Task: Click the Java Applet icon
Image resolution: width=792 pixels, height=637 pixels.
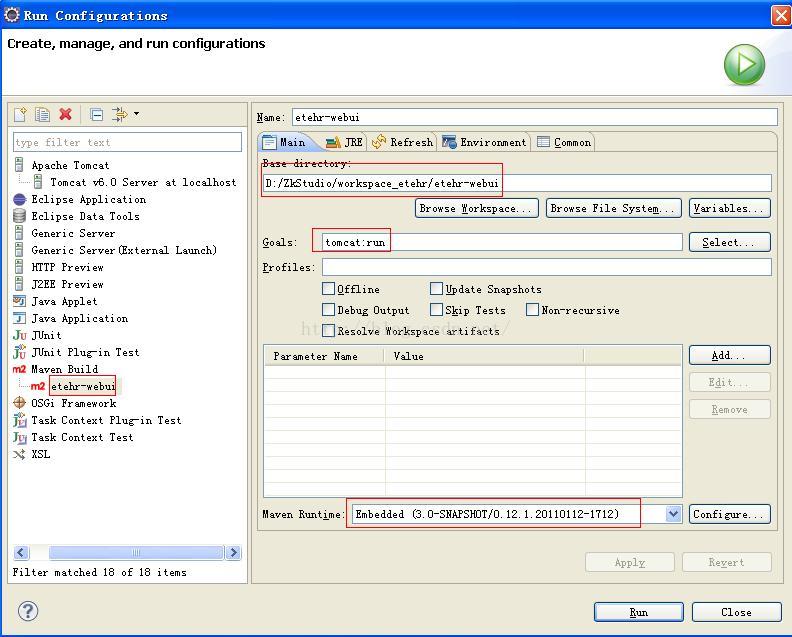Action: (19, 301)
